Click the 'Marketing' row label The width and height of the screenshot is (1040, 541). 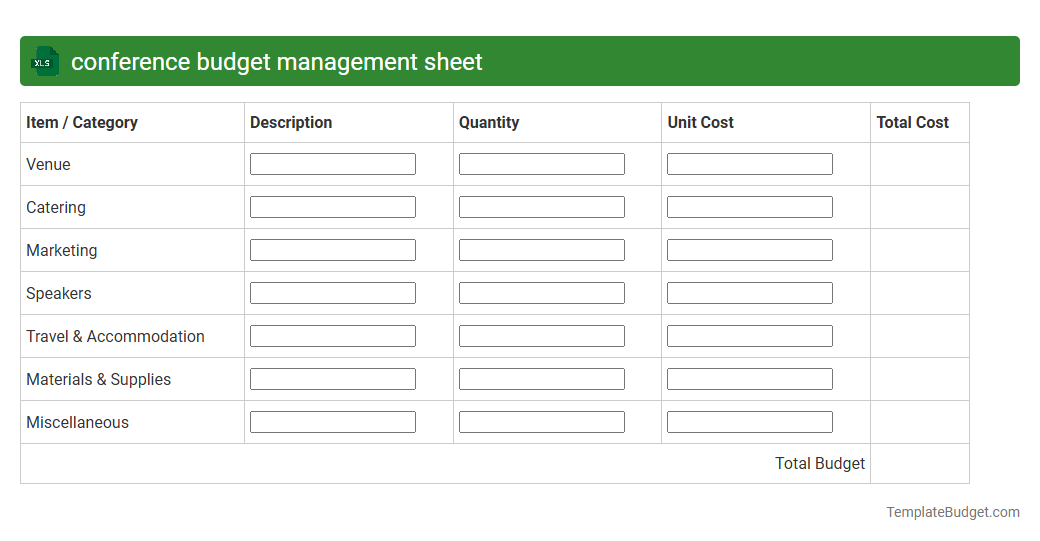(62, 251)
